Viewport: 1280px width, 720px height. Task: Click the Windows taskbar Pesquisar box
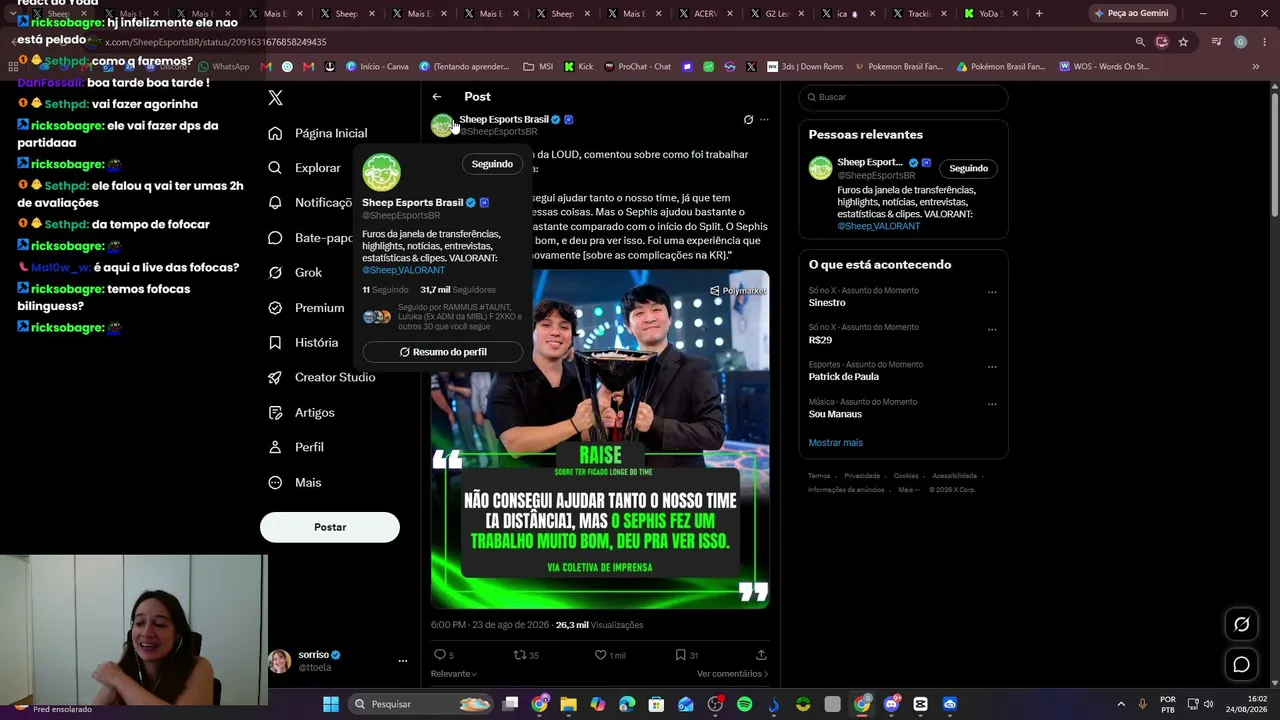coord(421,704)
